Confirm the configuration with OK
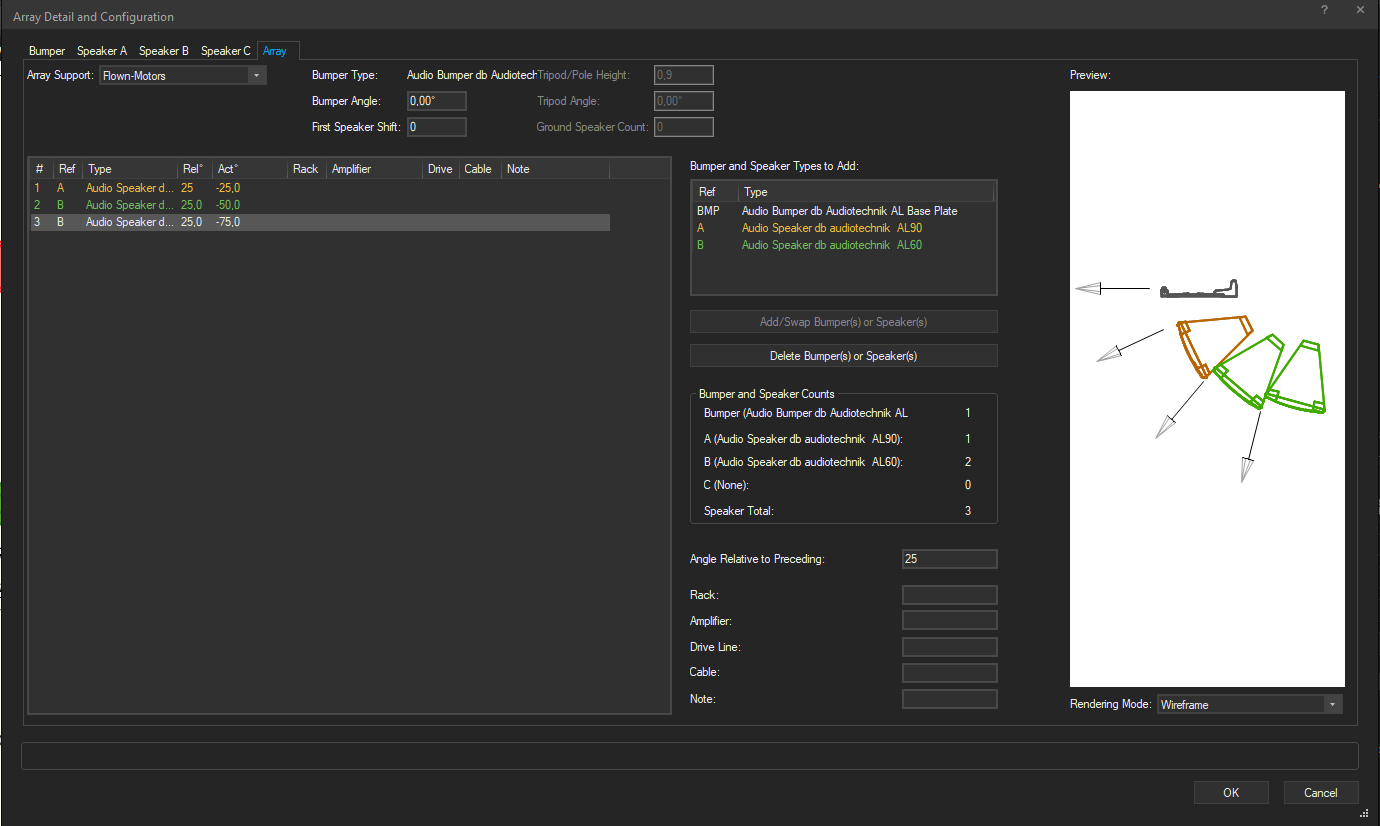1380x826 pixels. pos(1231,792)
